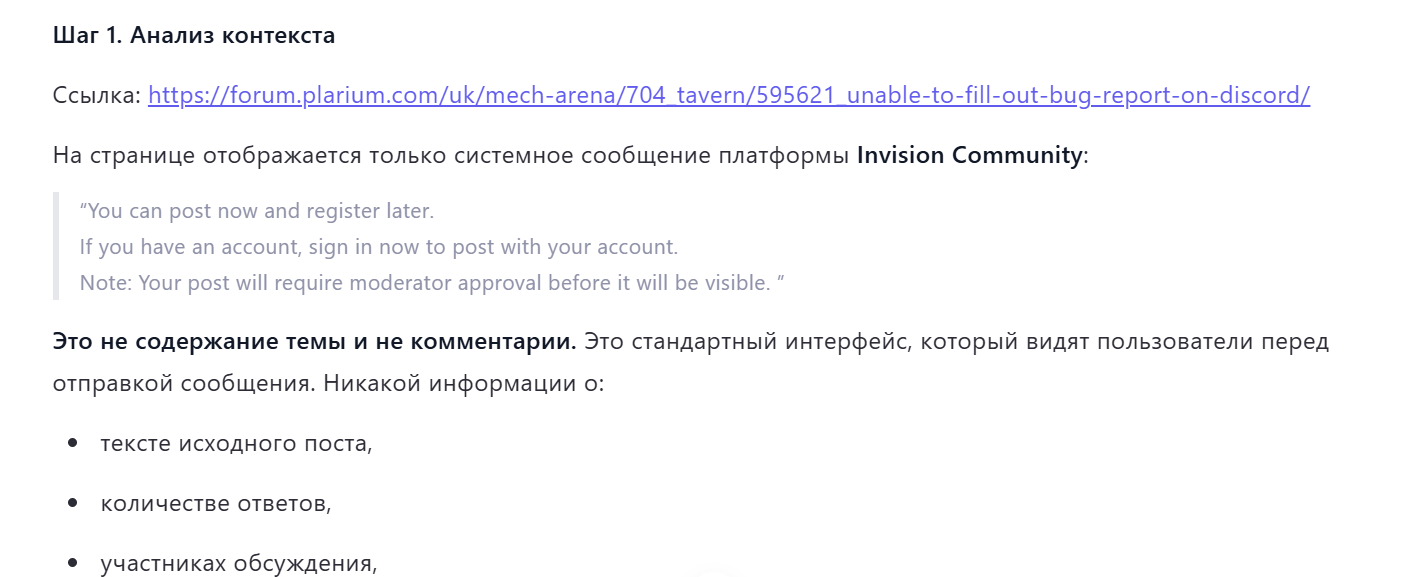1414x577 pixels.
Task: Click the grey vertical bar of the blockquote
Action: (56, 247)
